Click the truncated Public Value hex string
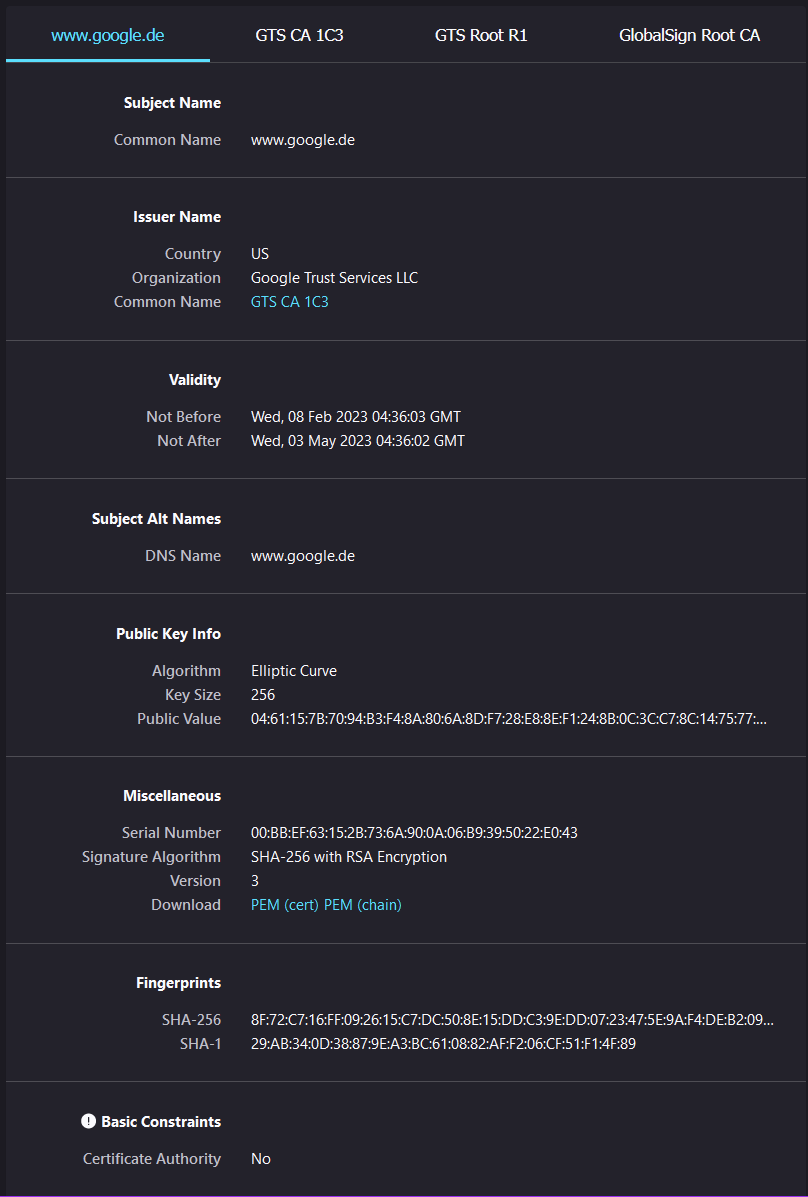Viewport: 808px width, 1197px height. tap(508, 718)
